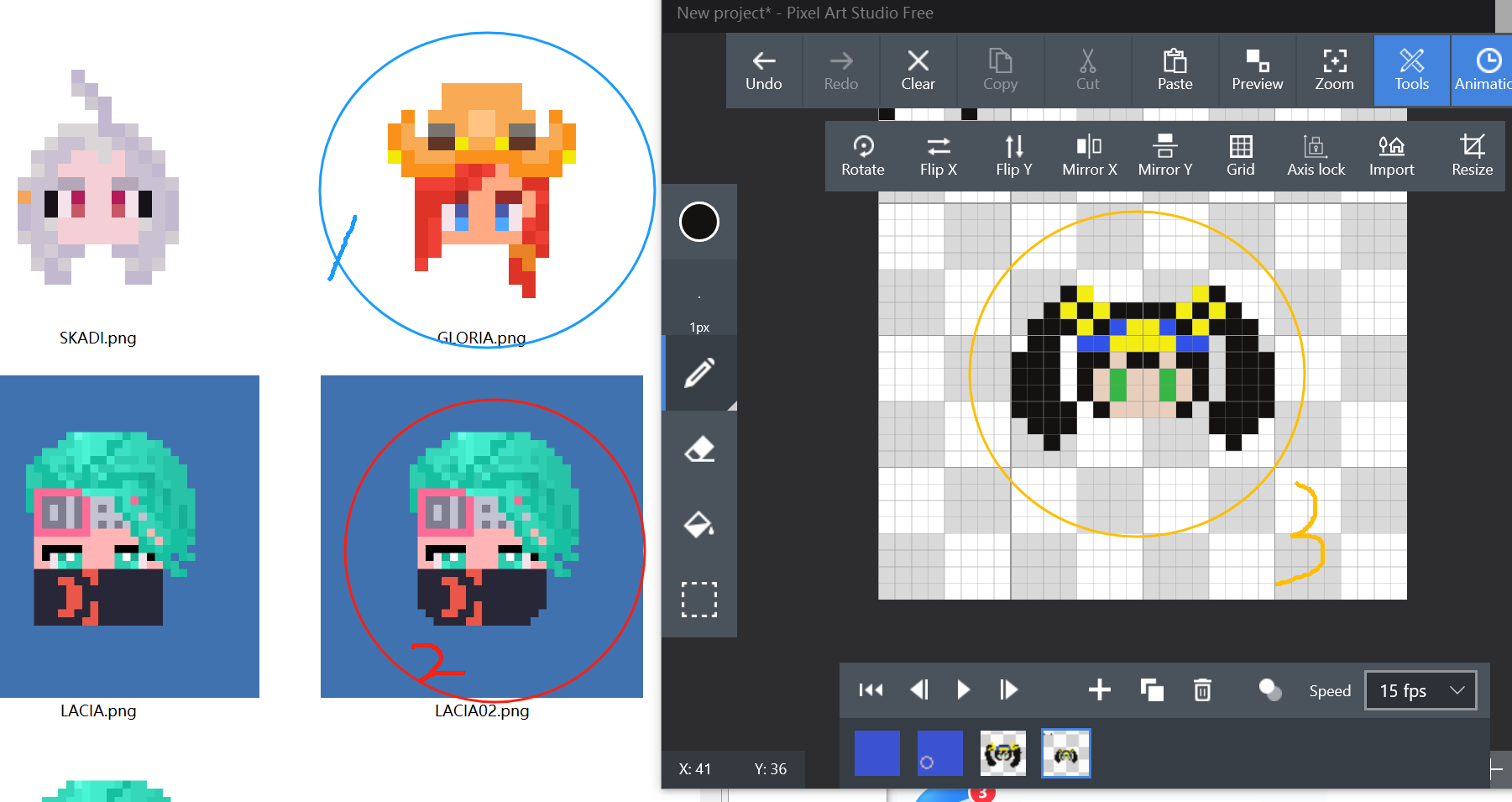Screen dimensions: 1512x802
Task: Activate the rectangular selection tool
Action: coord(699,600)
